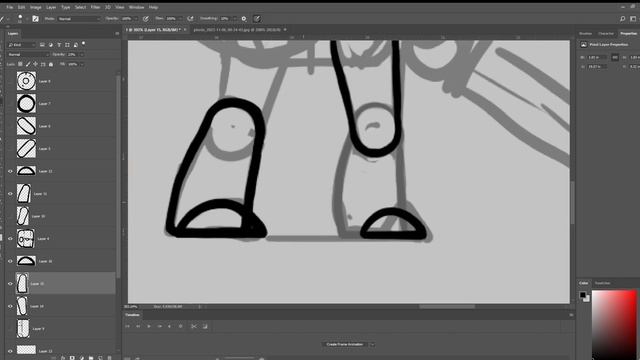Split at playhead scissors icon
This screenshot has width=640, height=360.
[x=194, y=326]
